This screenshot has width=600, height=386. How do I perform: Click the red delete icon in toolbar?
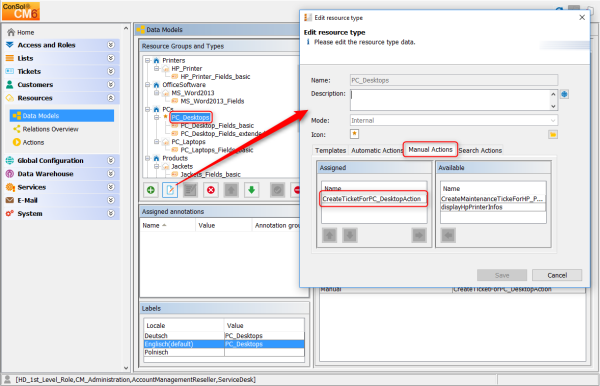pos(211,190)
